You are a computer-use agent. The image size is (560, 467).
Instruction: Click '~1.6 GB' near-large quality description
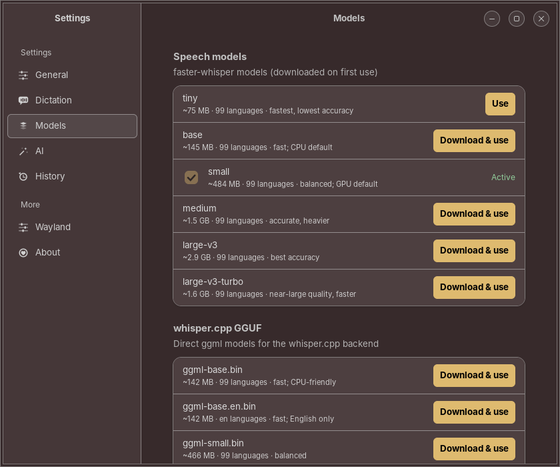pos(269,295)
